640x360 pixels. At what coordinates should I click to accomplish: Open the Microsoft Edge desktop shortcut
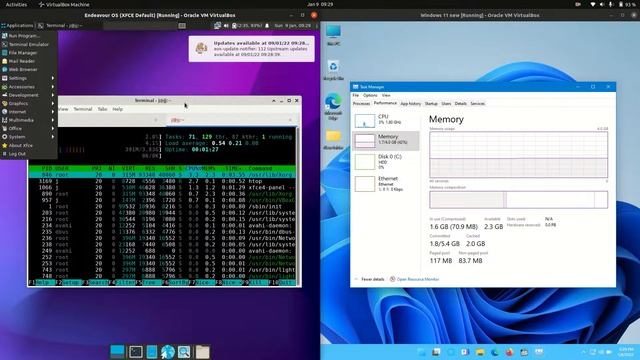333,107
